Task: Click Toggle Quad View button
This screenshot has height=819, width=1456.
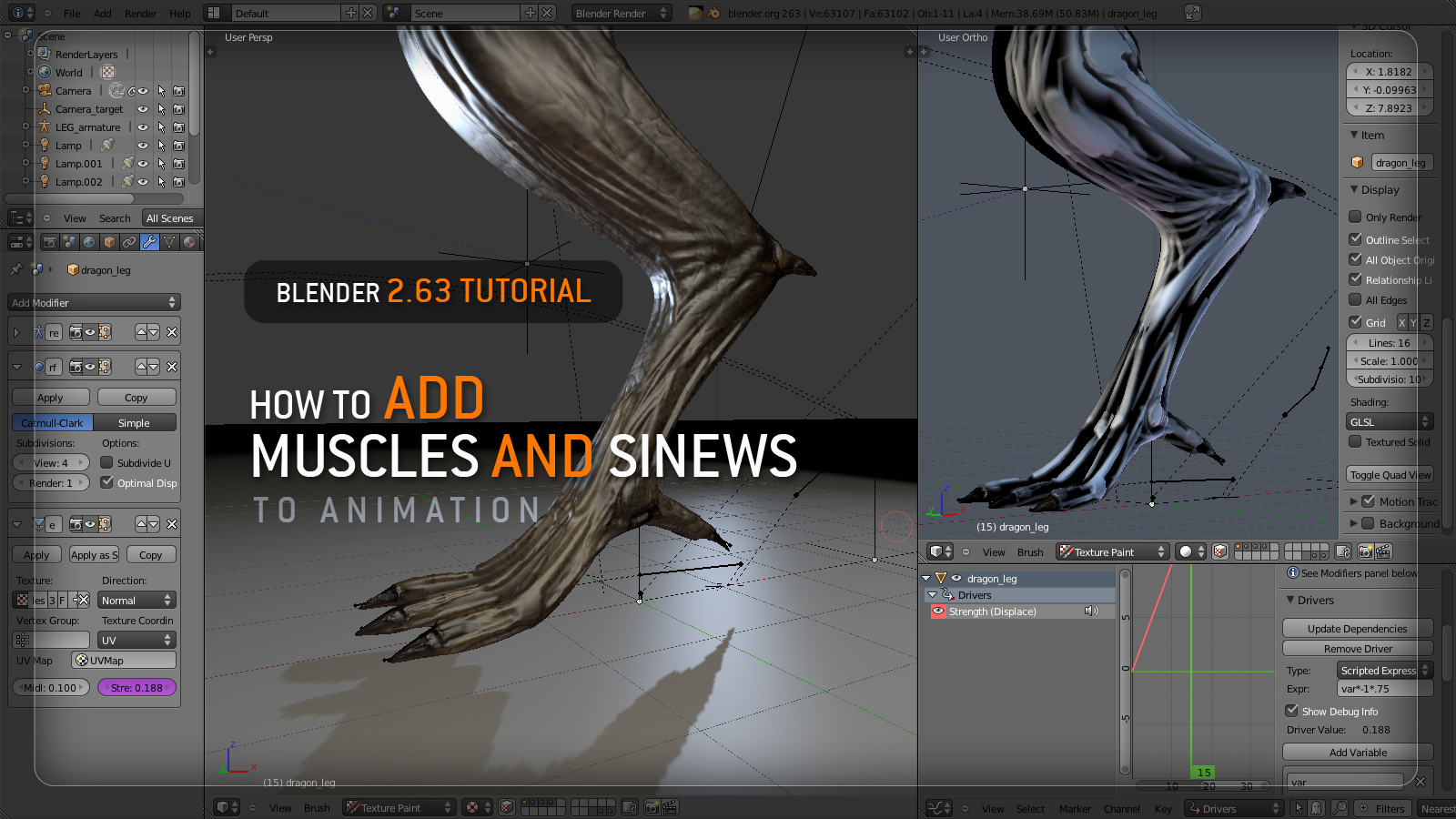Action: (x=1390, y=474)
